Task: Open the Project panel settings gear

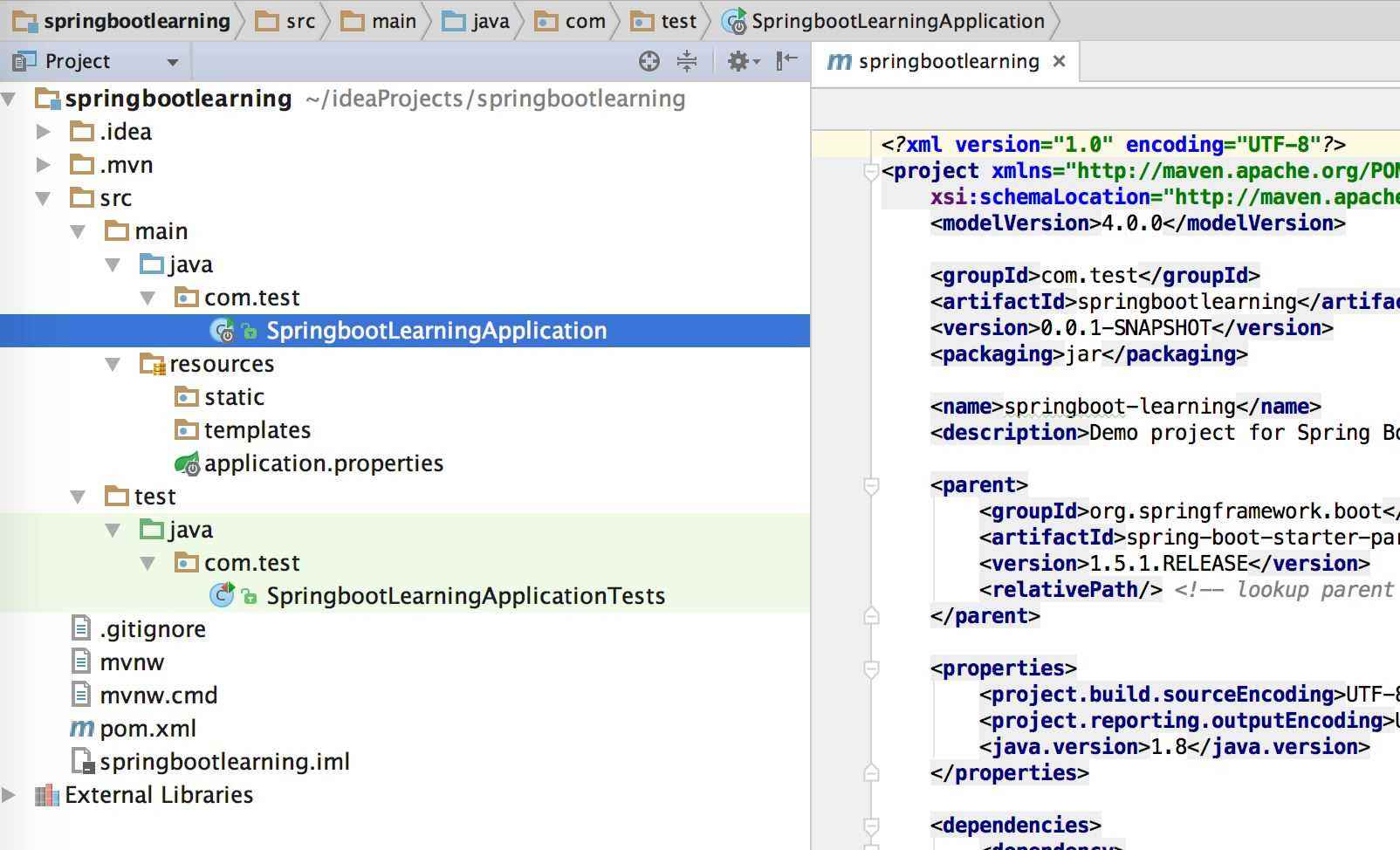Action: tap(743, 61)
